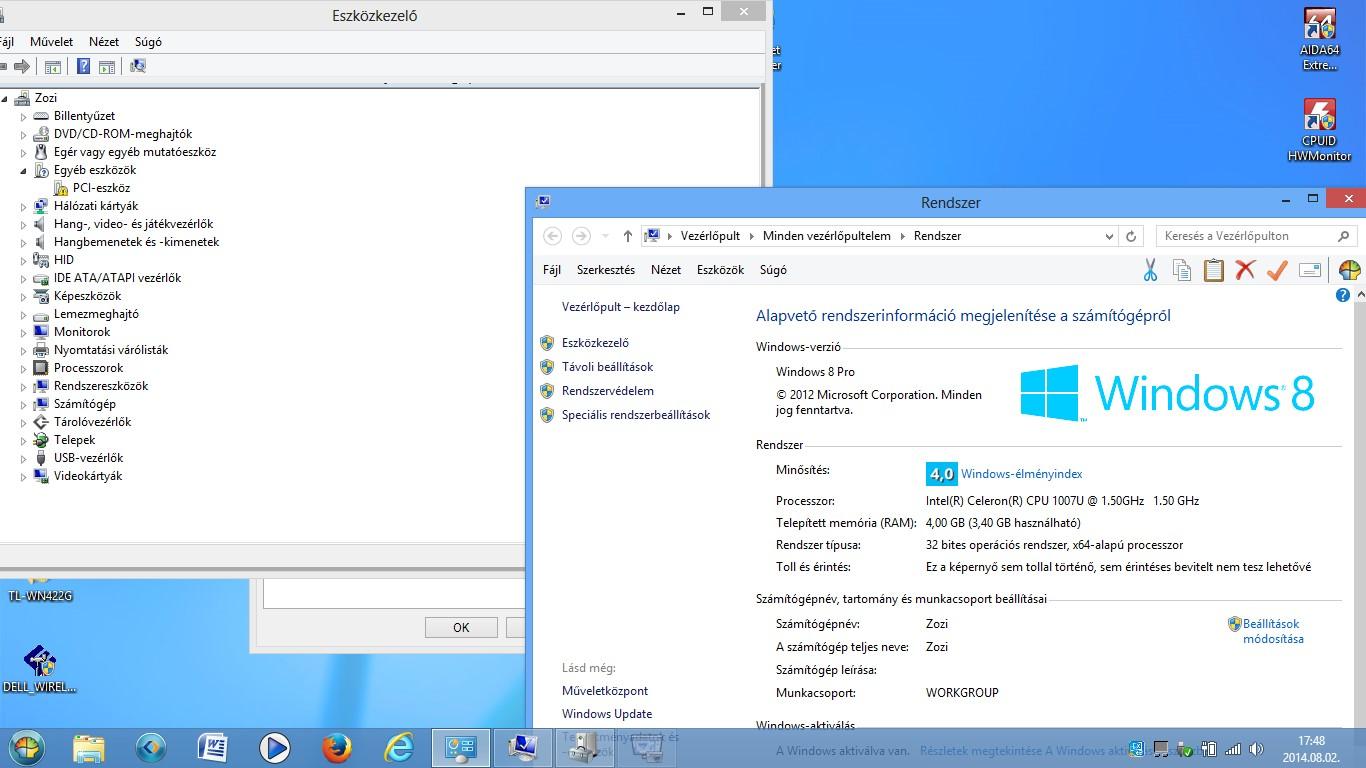Launch Word from taskbar
The width and height of the screenshot is (1366, 768).
[213, 748]
